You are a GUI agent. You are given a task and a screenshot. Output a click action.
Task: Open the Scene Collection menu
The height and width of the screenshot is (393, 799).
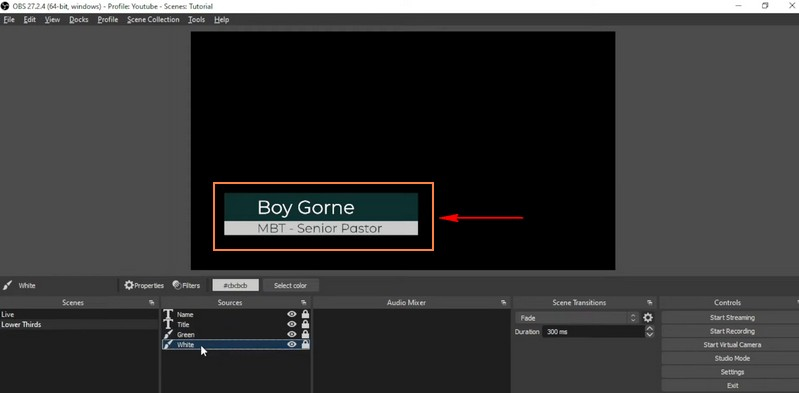coord(153,20)
